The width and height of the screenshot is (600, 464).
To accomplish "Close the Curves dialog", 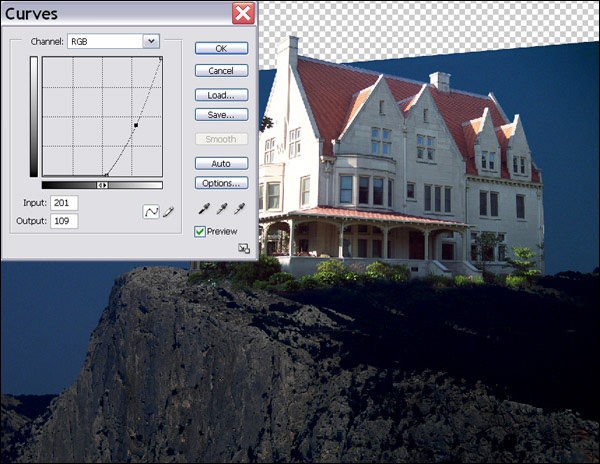I will tap(243, 13).
